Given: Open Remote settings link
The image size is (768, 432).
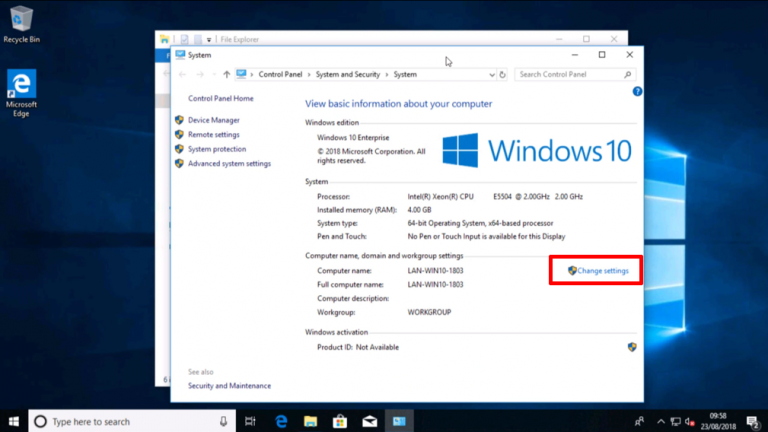Looking at the screenshot, I should click(x=214, y=134).
